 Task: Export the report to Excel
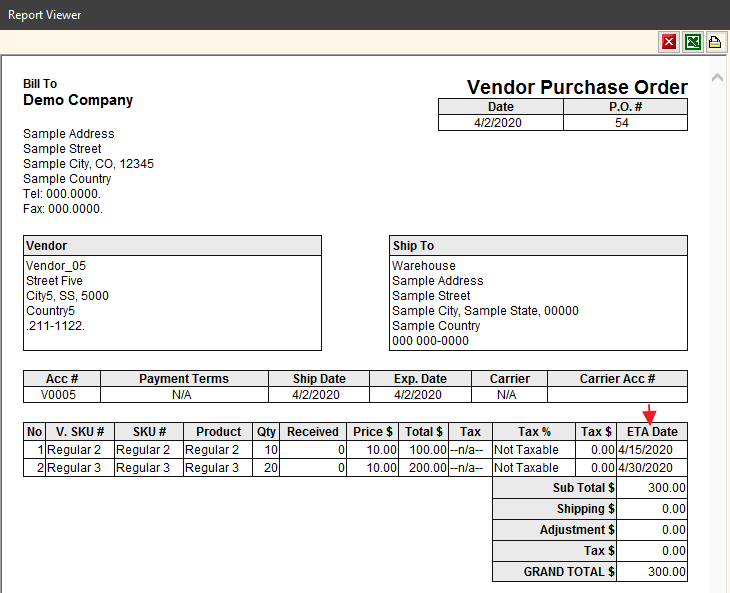[x=692, y=42]
